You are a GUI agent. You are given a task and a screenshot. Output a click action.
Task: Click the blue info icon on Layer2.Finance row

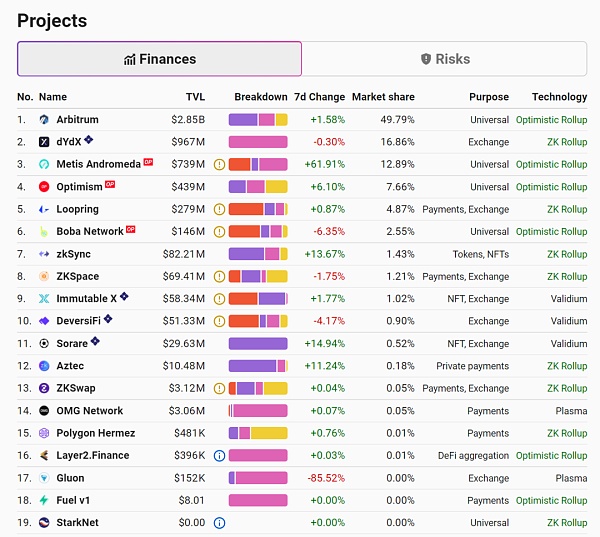click(219, 456)
